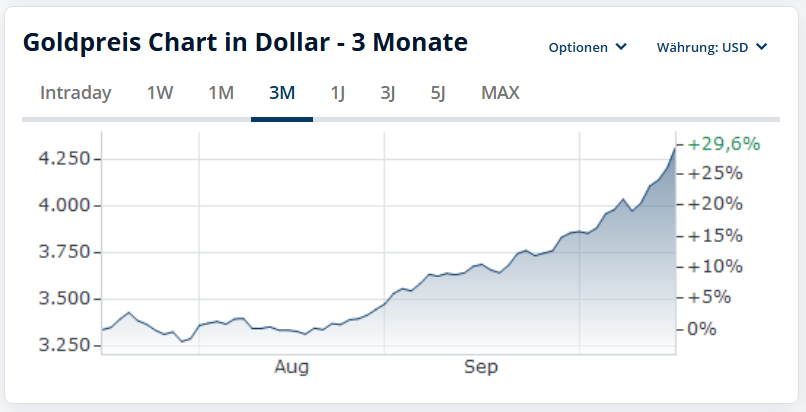Click the chevron next to Währung: USD

[761, 47]
